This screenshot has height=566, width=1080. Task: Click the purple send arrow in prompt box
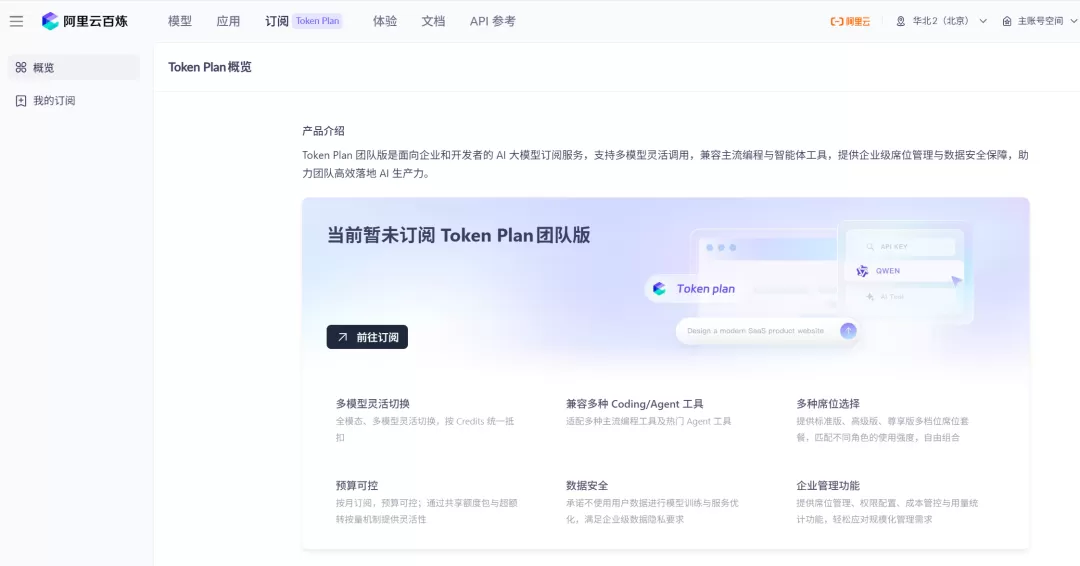pyautogui.click(x=848, y=331)
